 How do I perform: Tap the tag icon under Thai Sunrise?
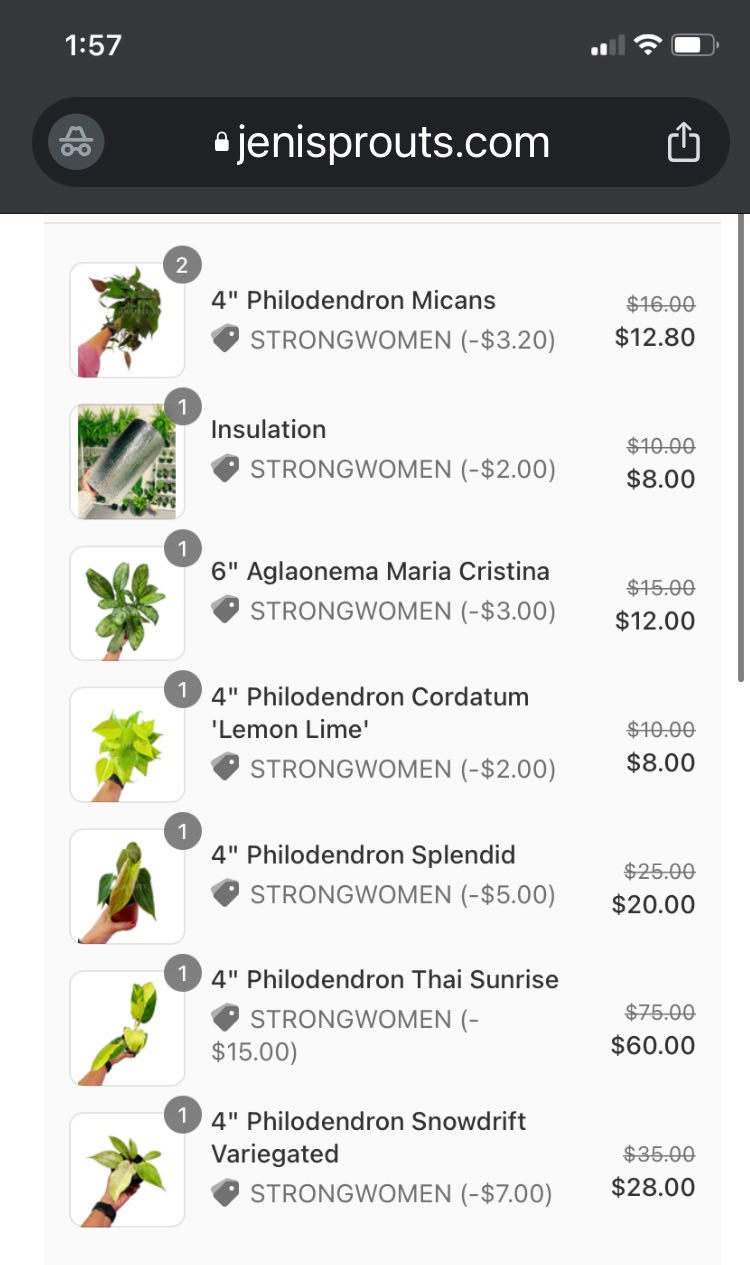point(226,1018)
